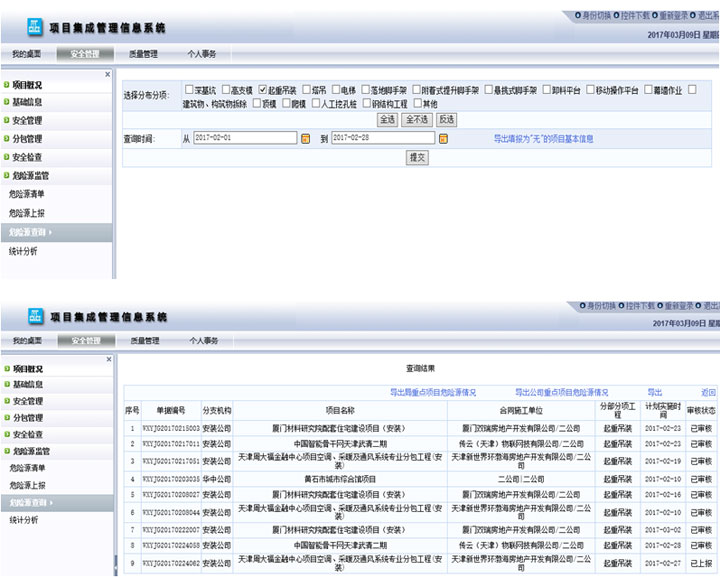Viewport: 720px width, 578px height.
Task: Switch to 质量管理 tab in upper navigation
Action: (x=143, y=54)
